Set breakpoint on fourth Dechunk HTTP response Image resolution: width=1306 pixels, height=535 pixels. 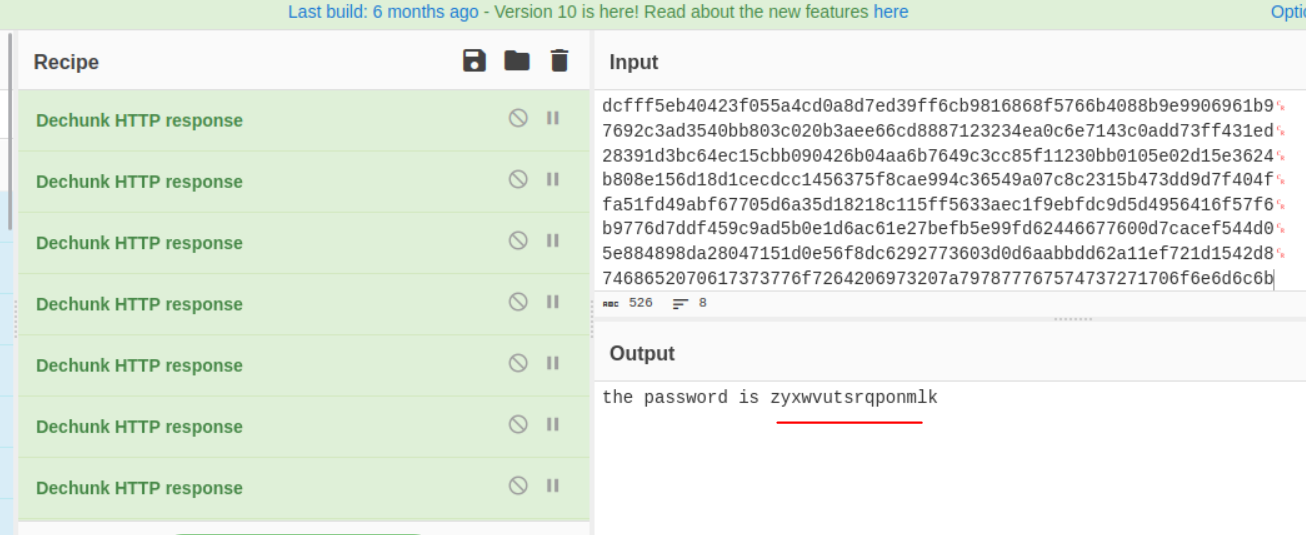point(552,301)
